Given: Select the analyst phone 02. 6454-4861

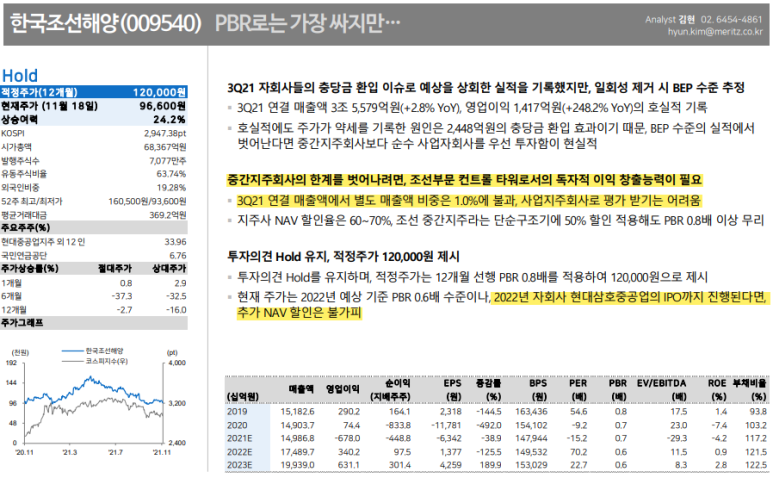Looking at the screenshot, I should (732, 20).
